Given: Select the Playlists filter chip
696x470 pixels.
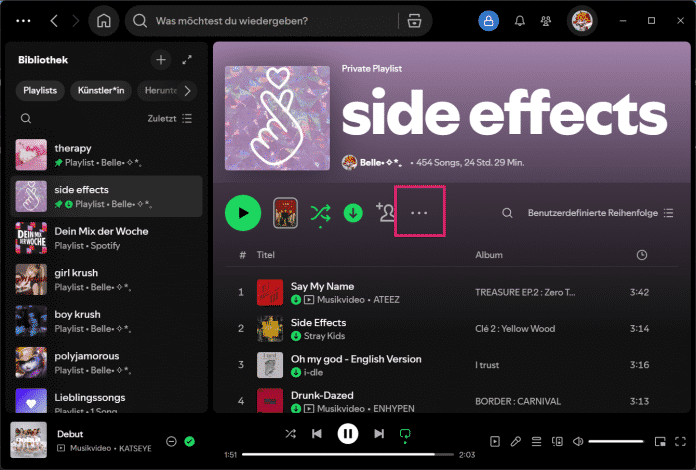Looking at the screenshot, I should pyautogui.click(x=40, y=91).
